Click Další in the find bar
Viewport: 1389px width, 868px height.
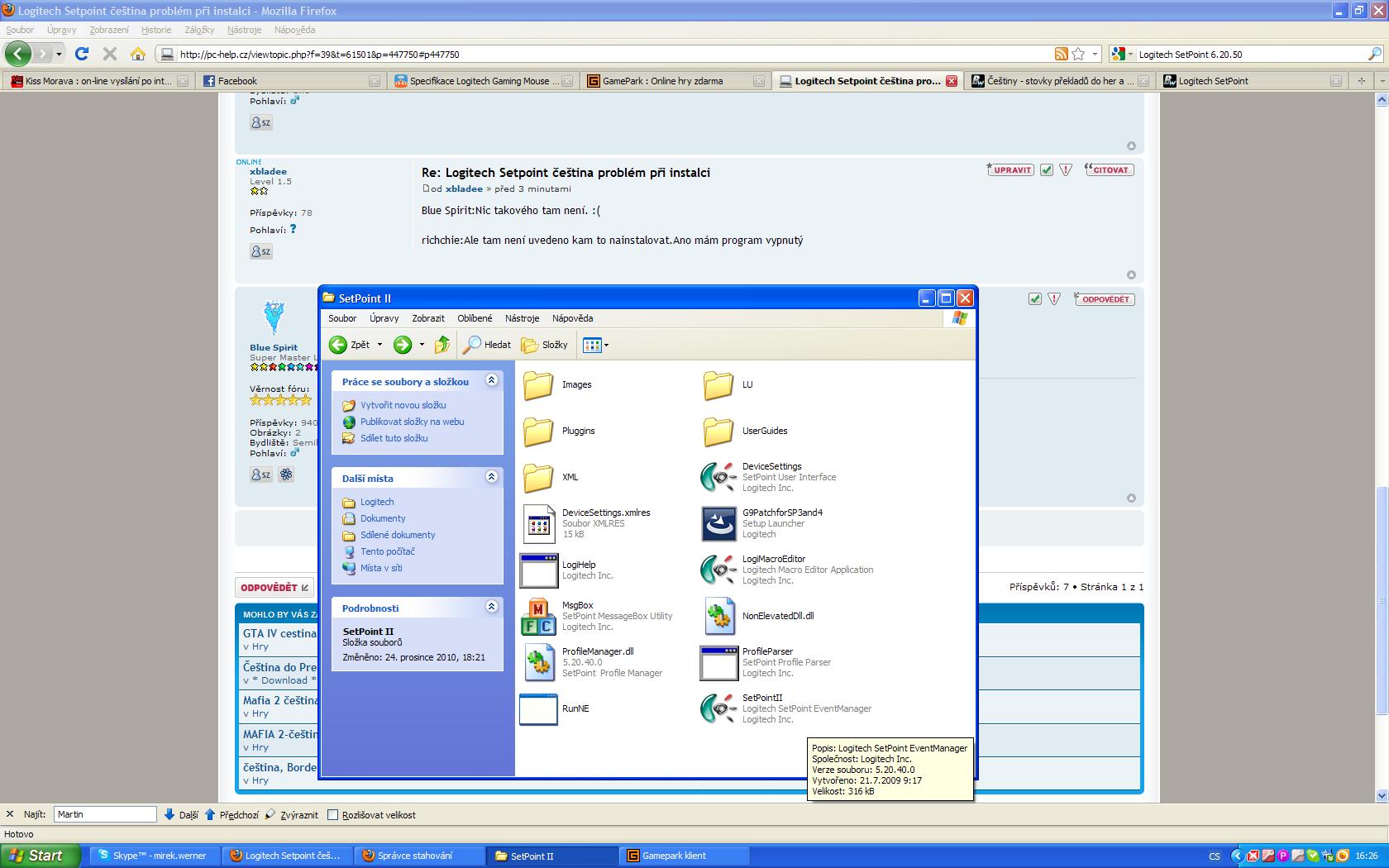[181, 814]
